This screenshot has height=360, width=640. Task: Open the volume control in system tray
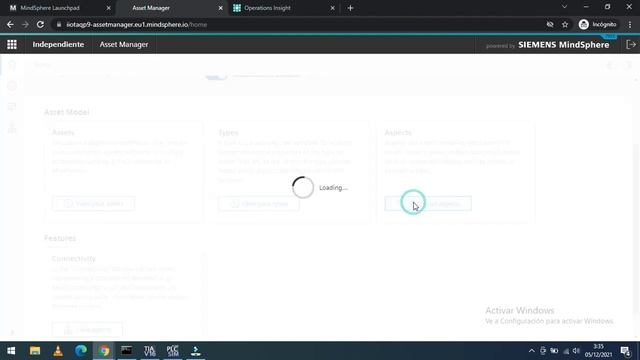[576, 351]
